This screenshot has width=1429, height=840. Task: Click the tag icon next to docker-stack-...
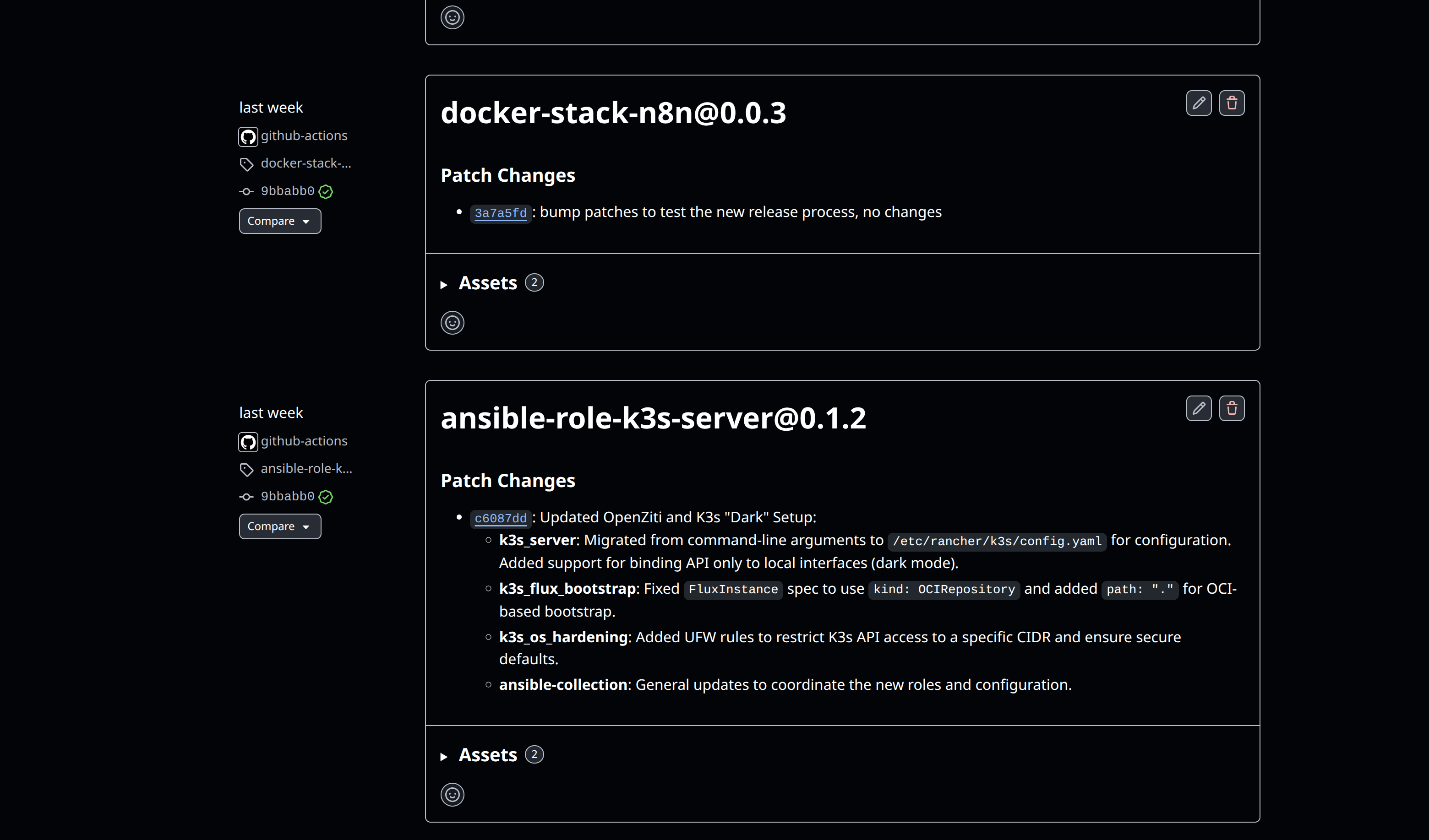246,164
